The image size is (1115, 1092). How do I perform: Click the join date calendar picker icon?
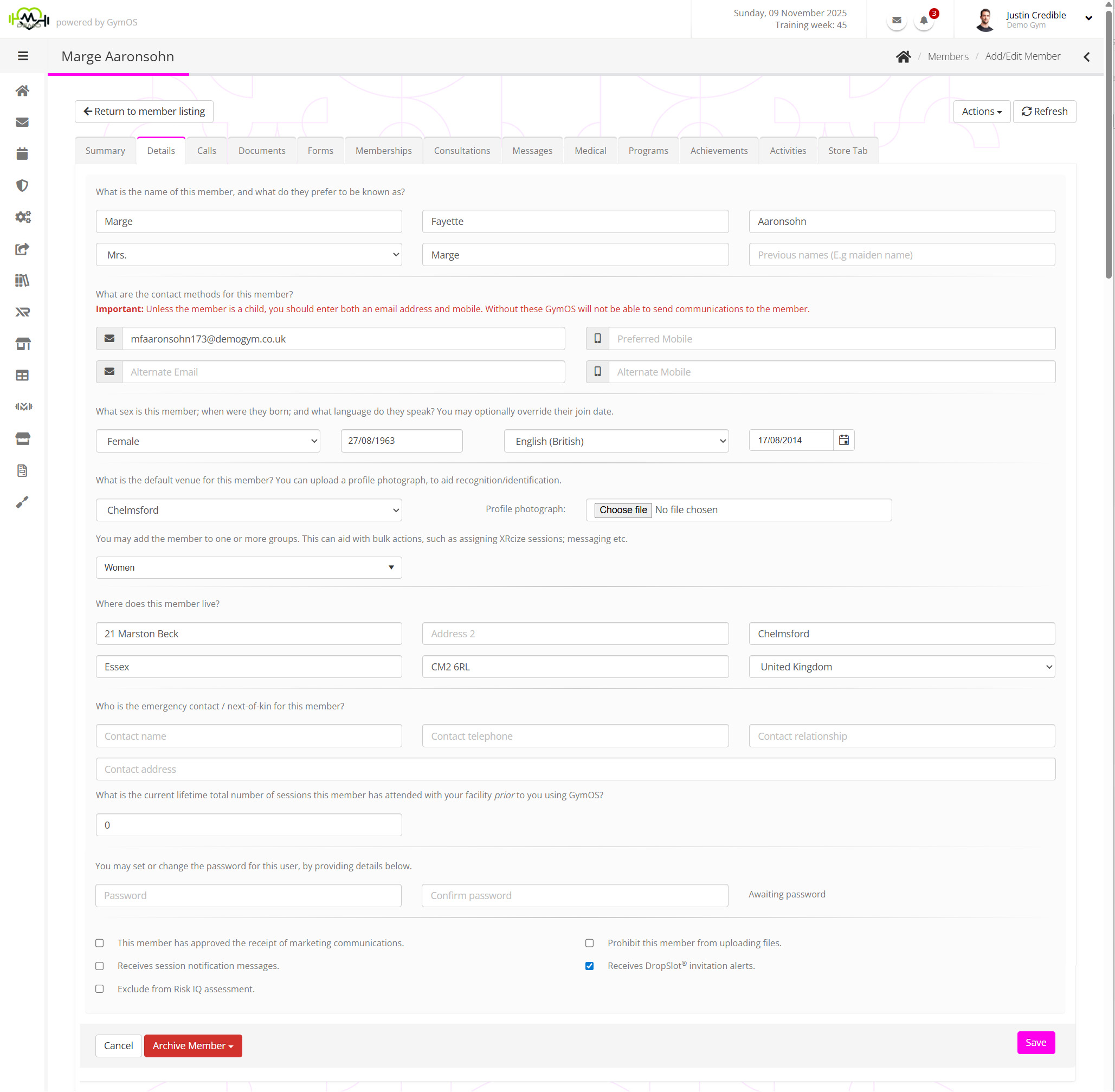[x=844, y=440]
